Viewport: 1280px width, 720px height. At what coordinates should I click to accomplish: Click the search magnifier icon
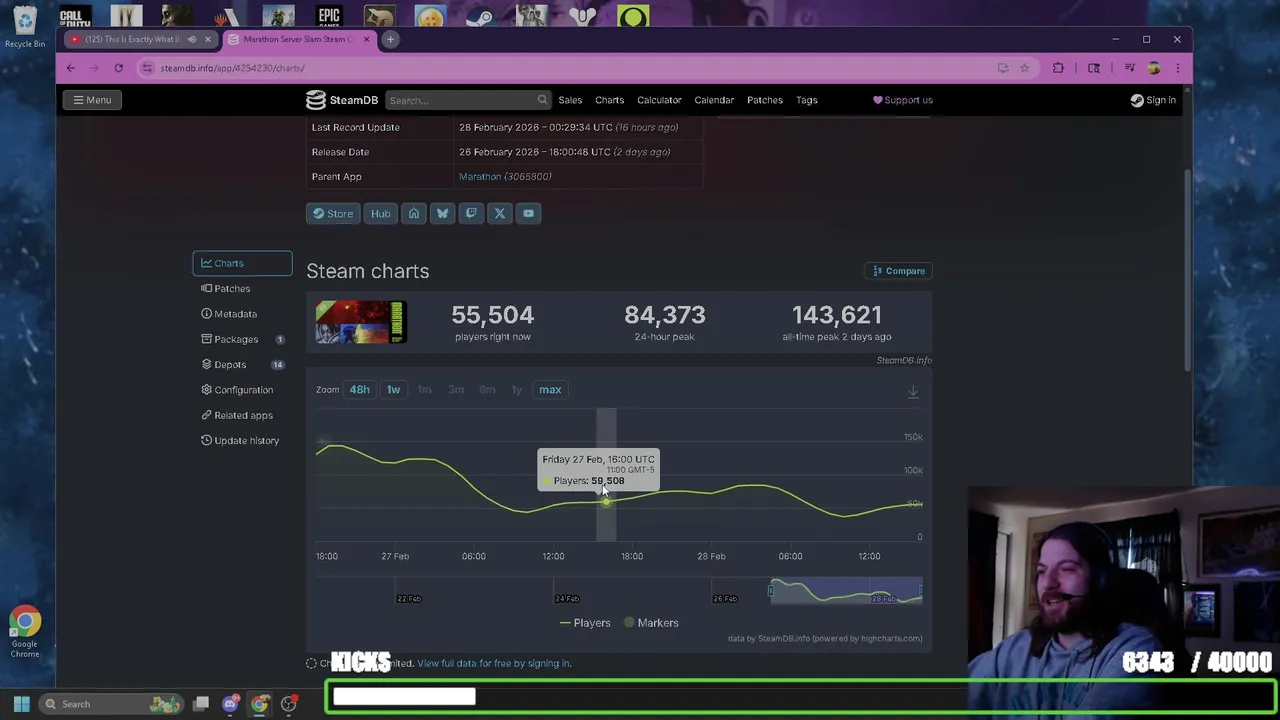click(542, 100)
